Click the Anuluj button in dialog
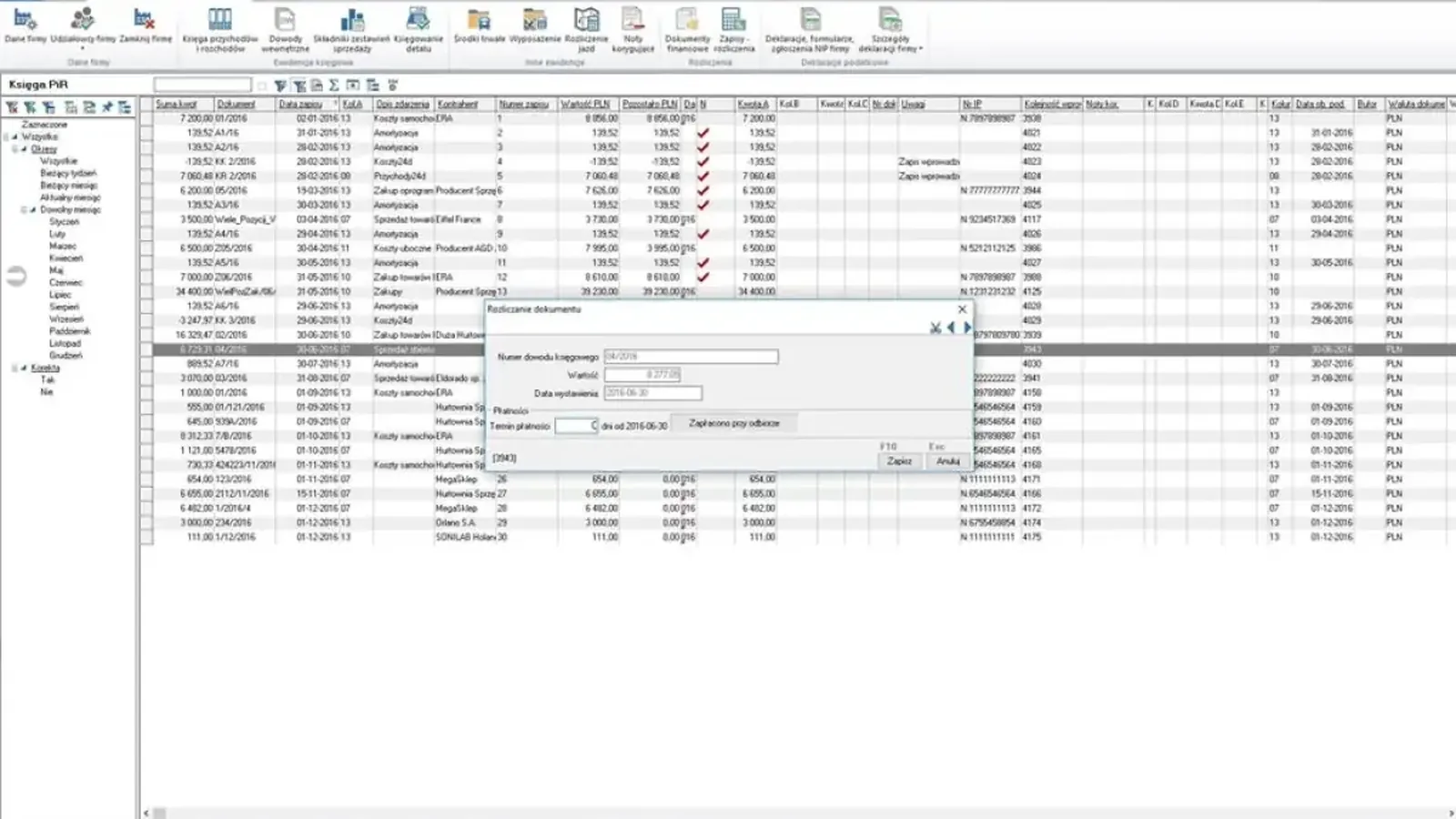1456x819 pixels. pyautogui.click(x=948, y=461)
